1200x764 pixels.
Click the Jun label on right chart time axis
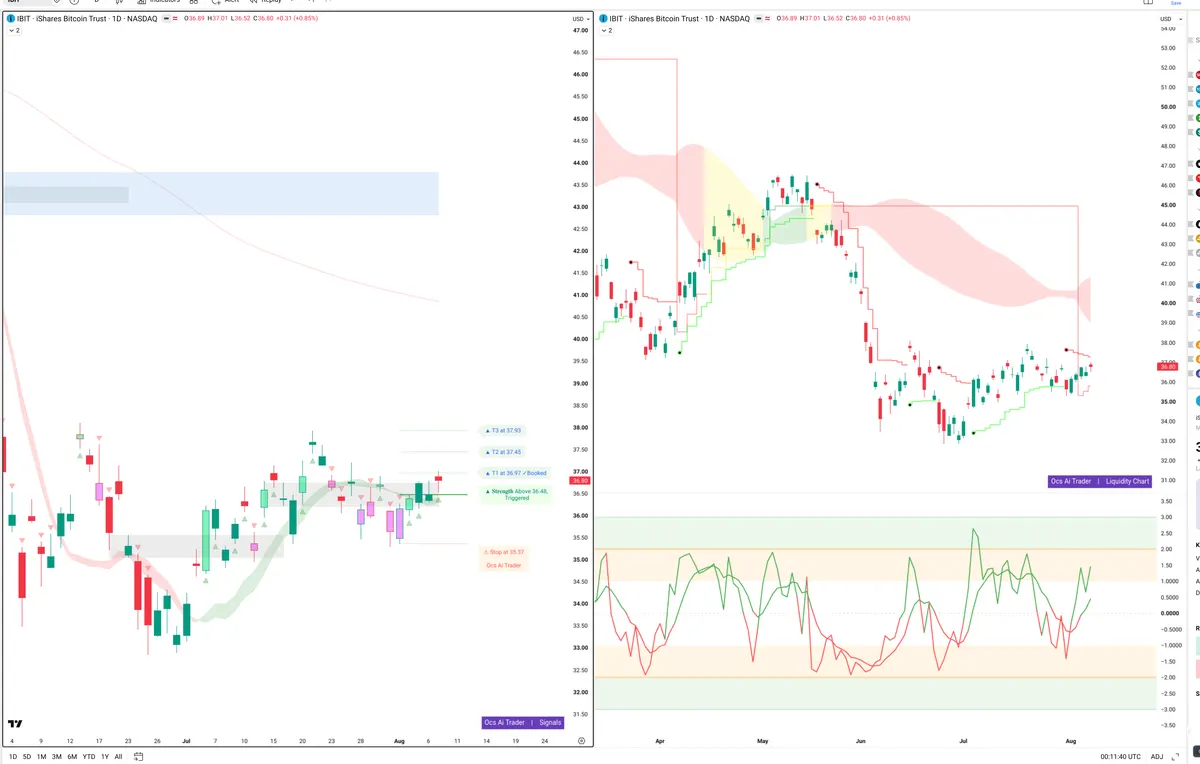click(x=862, y=741)
